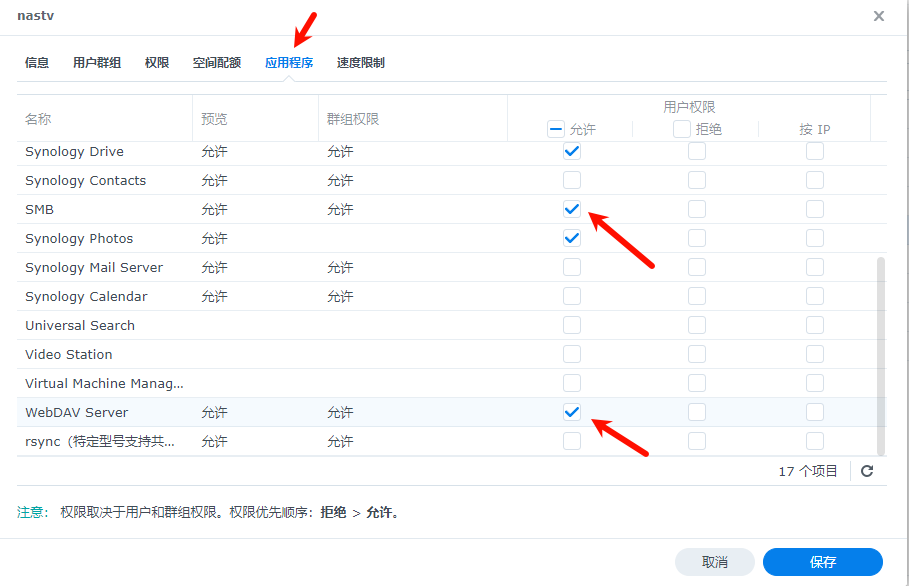Uncheck 允许 for Synology Photos

572,238
